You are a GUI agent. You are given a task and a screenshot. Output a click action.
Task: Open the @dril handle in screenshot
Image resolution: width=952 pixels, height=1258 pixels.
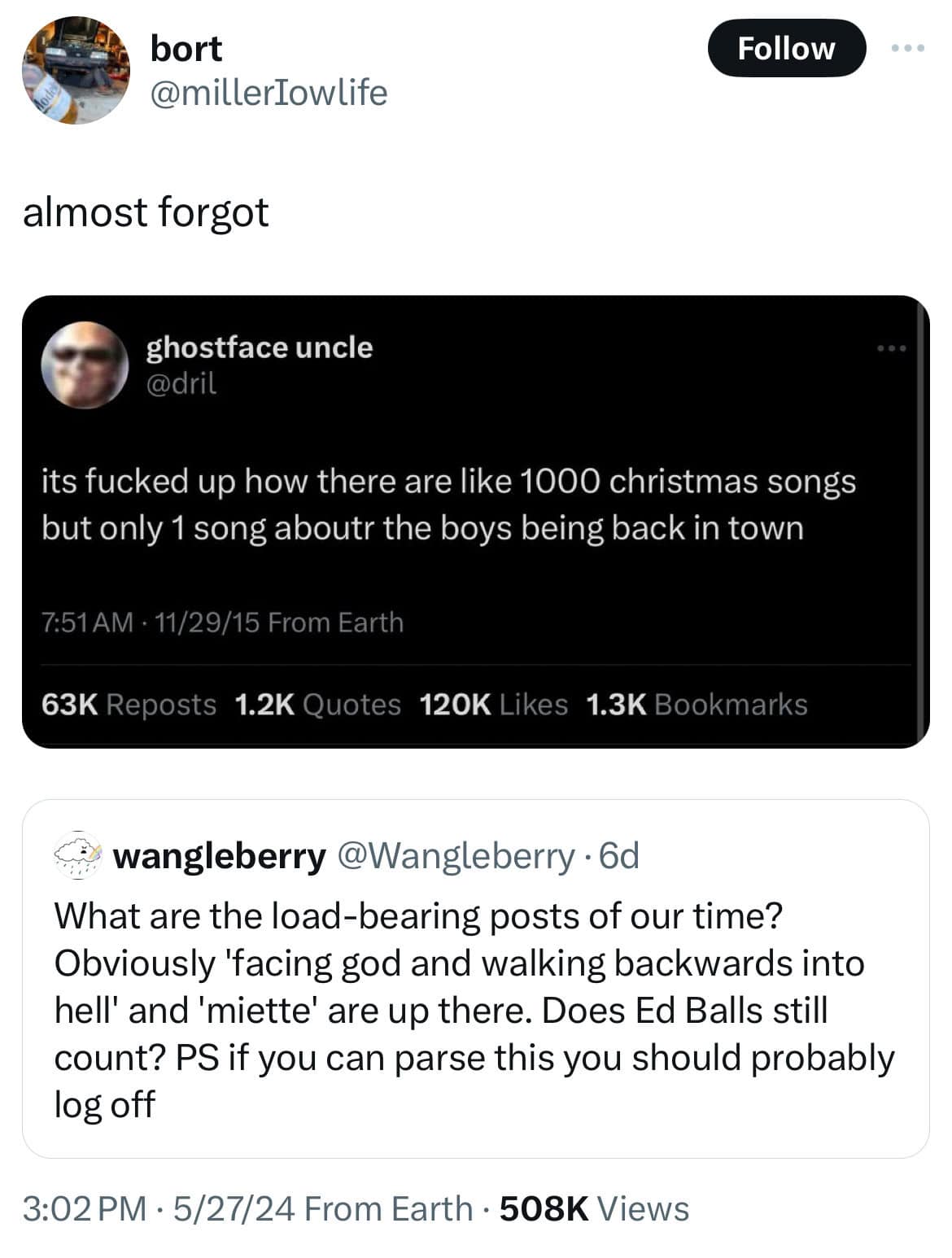point(181,383)
